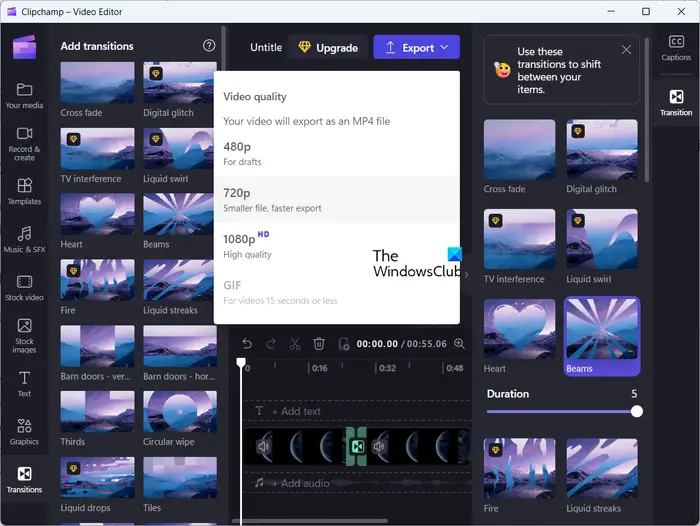Click the 0:32 mark on ruler
Image resolution: width=700 pixels, height=526 pixels.
click(x=387, y=368)
